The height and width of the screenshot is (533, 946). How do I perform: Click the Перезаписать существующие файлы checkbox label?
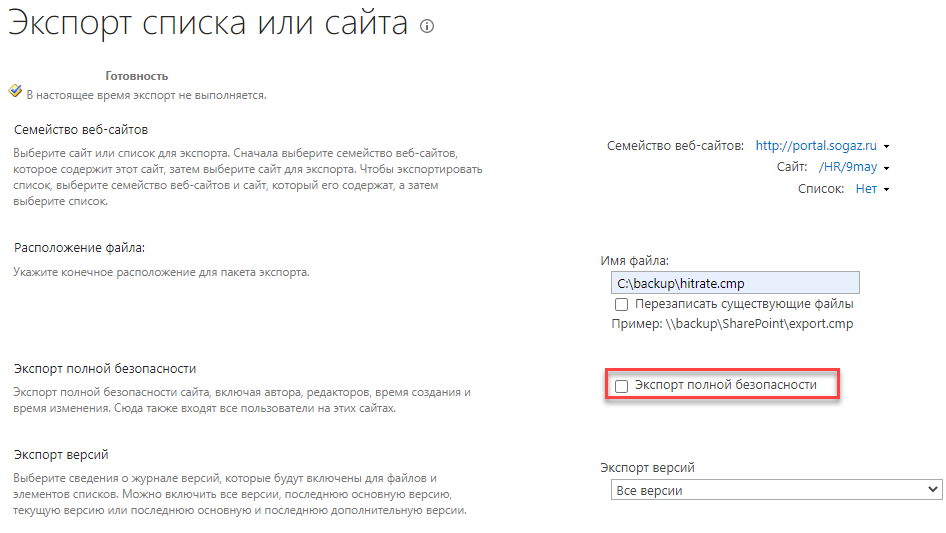[x=744, y=304]
